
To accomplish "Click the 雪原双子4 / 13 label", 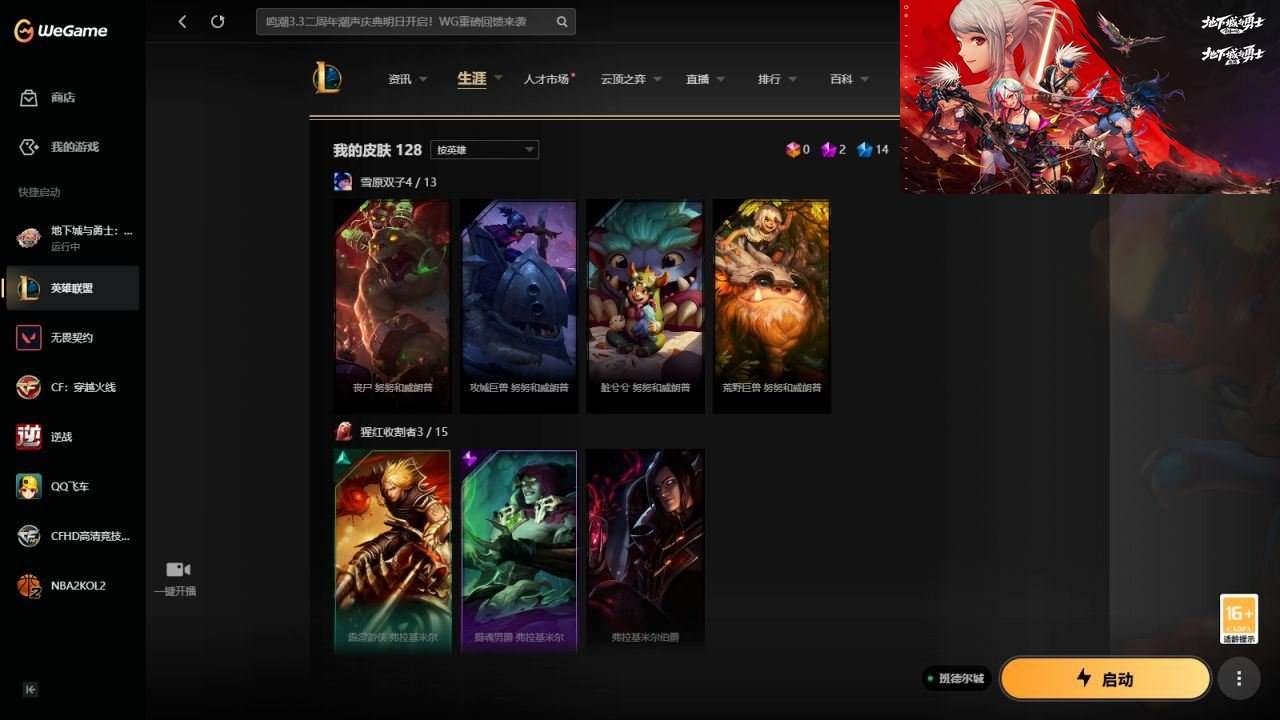I will pos(398,182).
